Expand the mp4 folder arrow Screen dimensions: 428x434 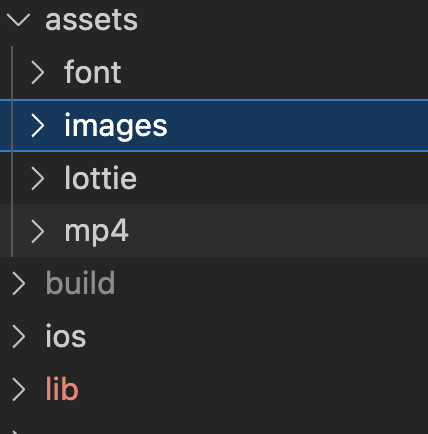(x=37, y=231)
